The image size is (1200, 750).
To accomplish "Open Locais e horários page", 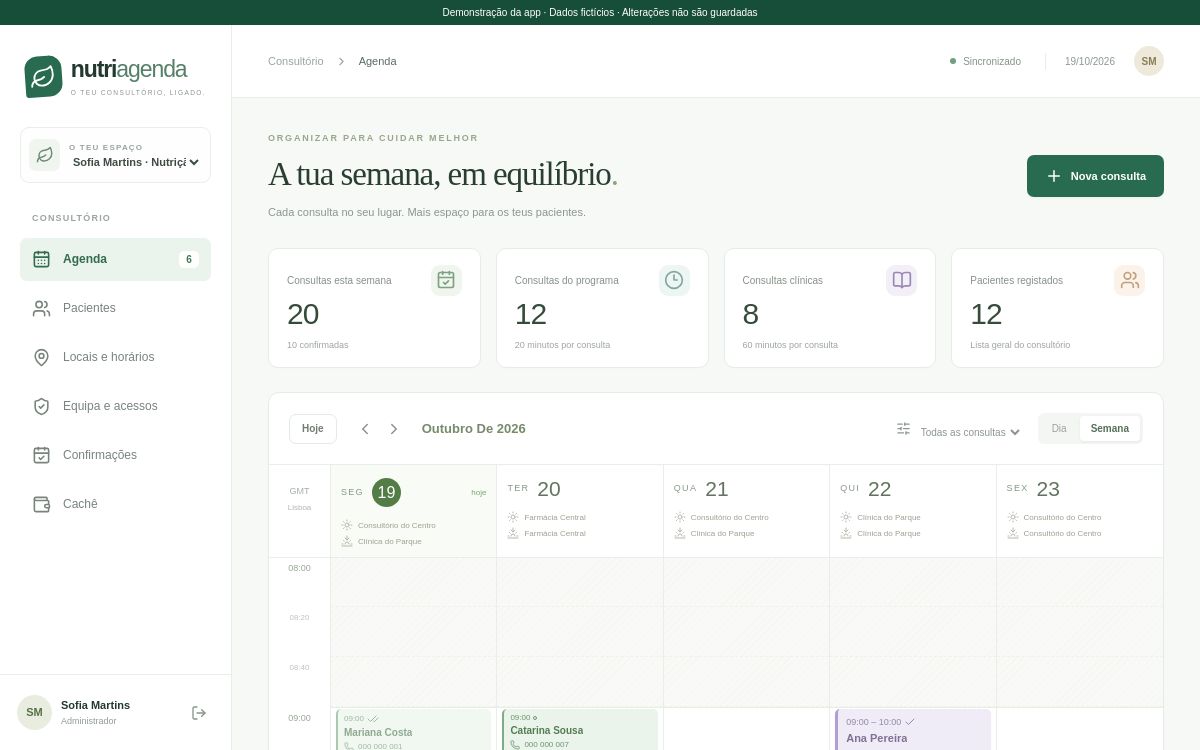I will tap(115, 357).
